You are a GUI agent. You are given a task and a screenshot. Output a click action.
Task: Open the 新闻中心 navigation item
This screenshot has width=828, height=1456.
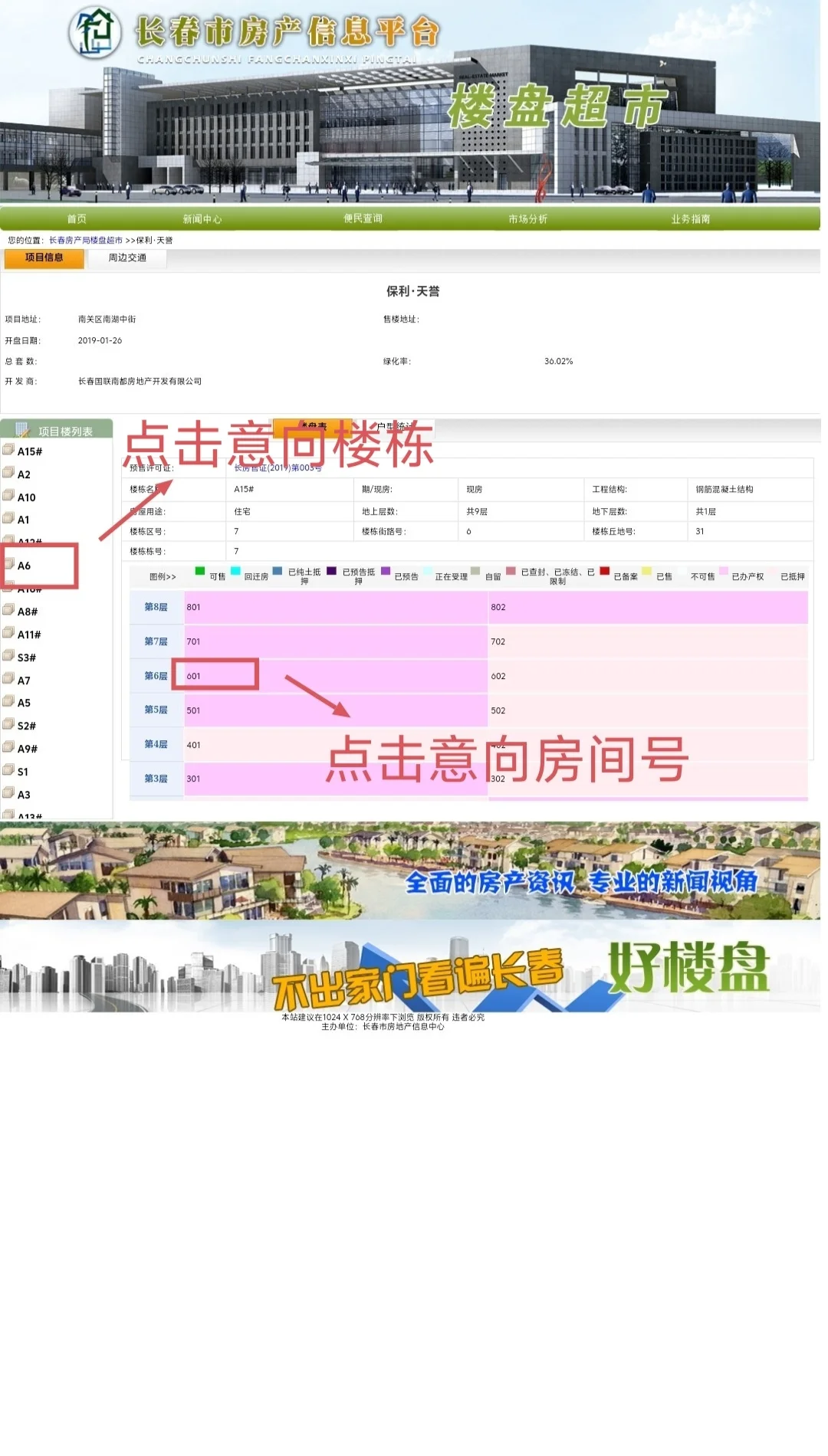pyautogui.click(x=202, y=219)
